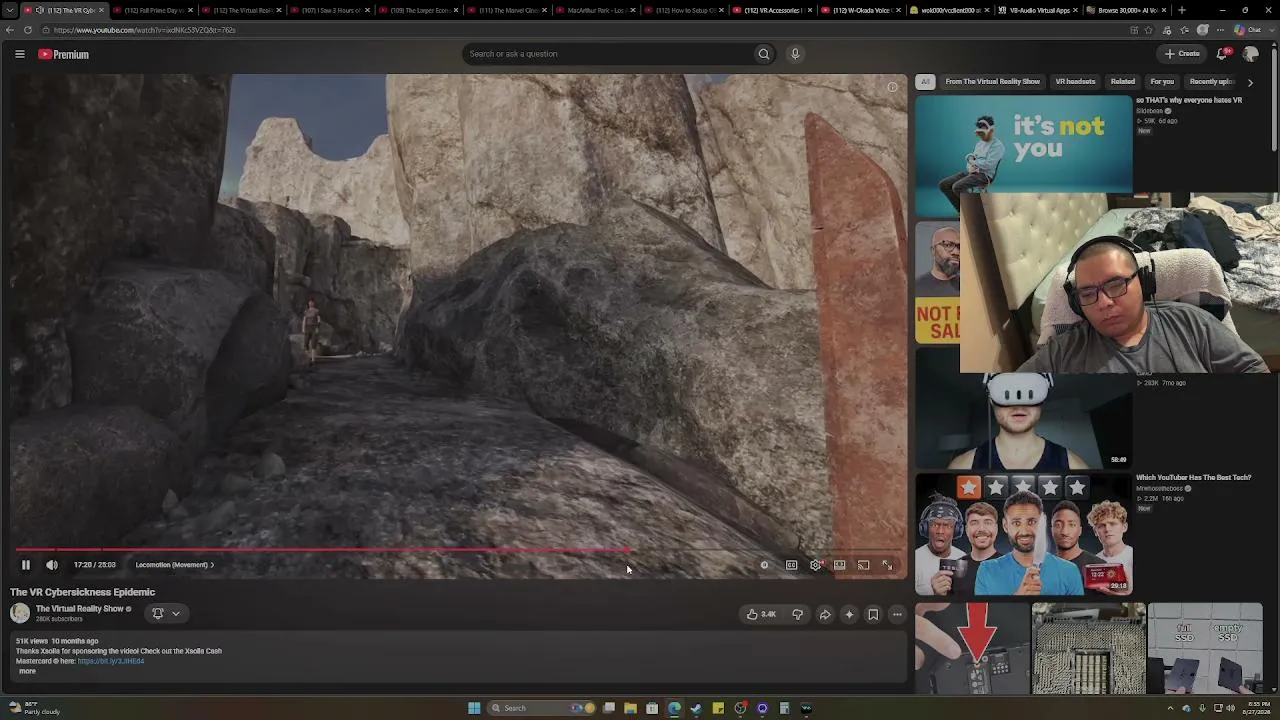Open Microsoft Store from the taskbar
Image resolution: width=1280 pixels, height=720 pixels.
[x=652, y=708]
